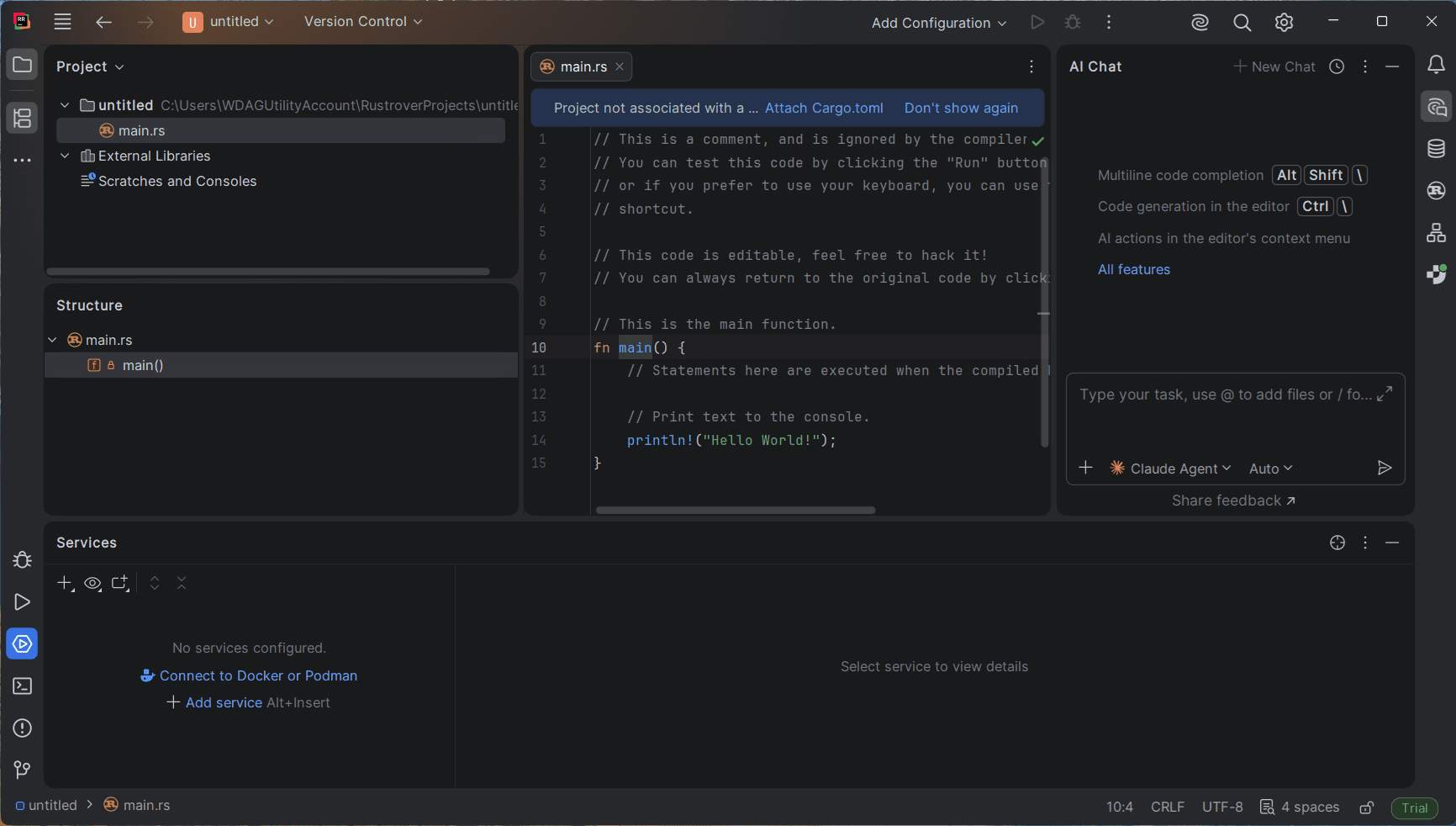This screenshot has height=826, width=1456.
Task: Click the Search Everywhere magnifier
Action: tap(1242, 23)
